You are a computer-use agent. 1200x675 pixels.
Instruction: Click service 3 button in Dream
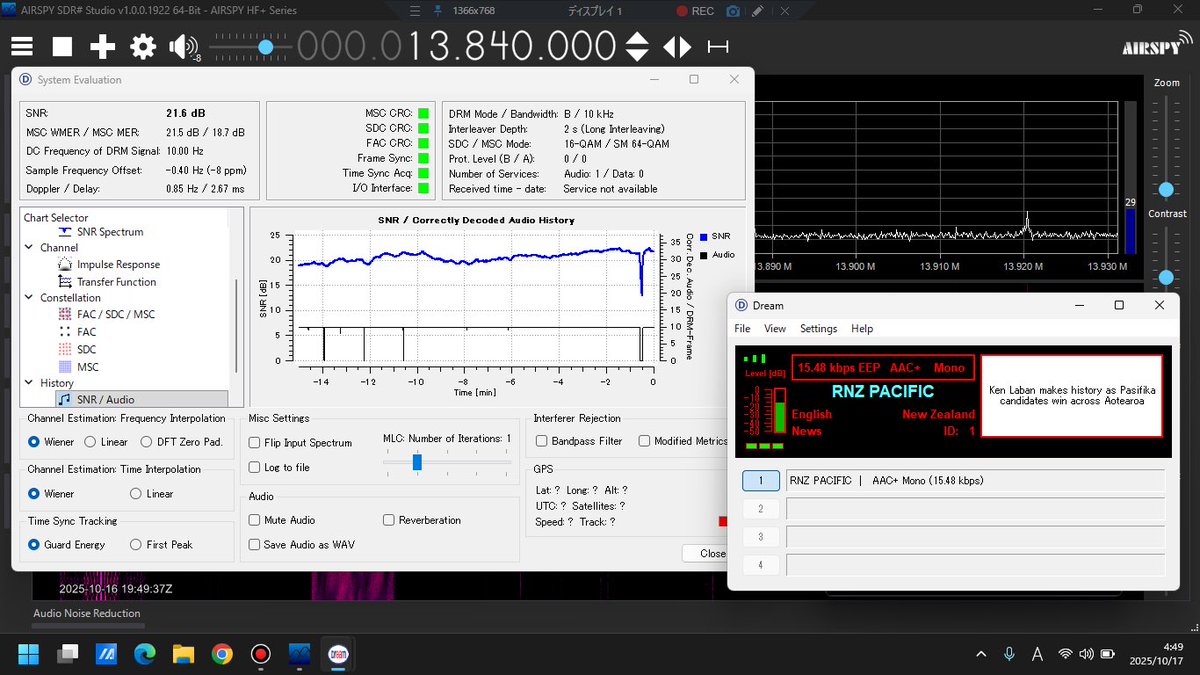(761, 537)
